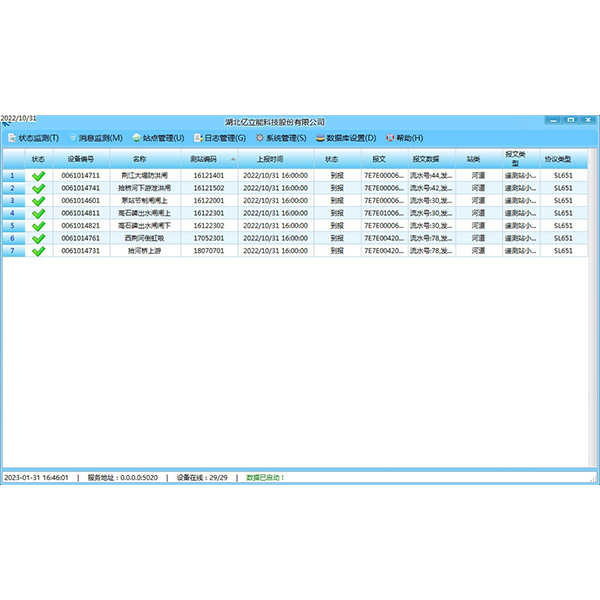
Task: Click message data cell 流水号:44
Action: pos(432,176)
